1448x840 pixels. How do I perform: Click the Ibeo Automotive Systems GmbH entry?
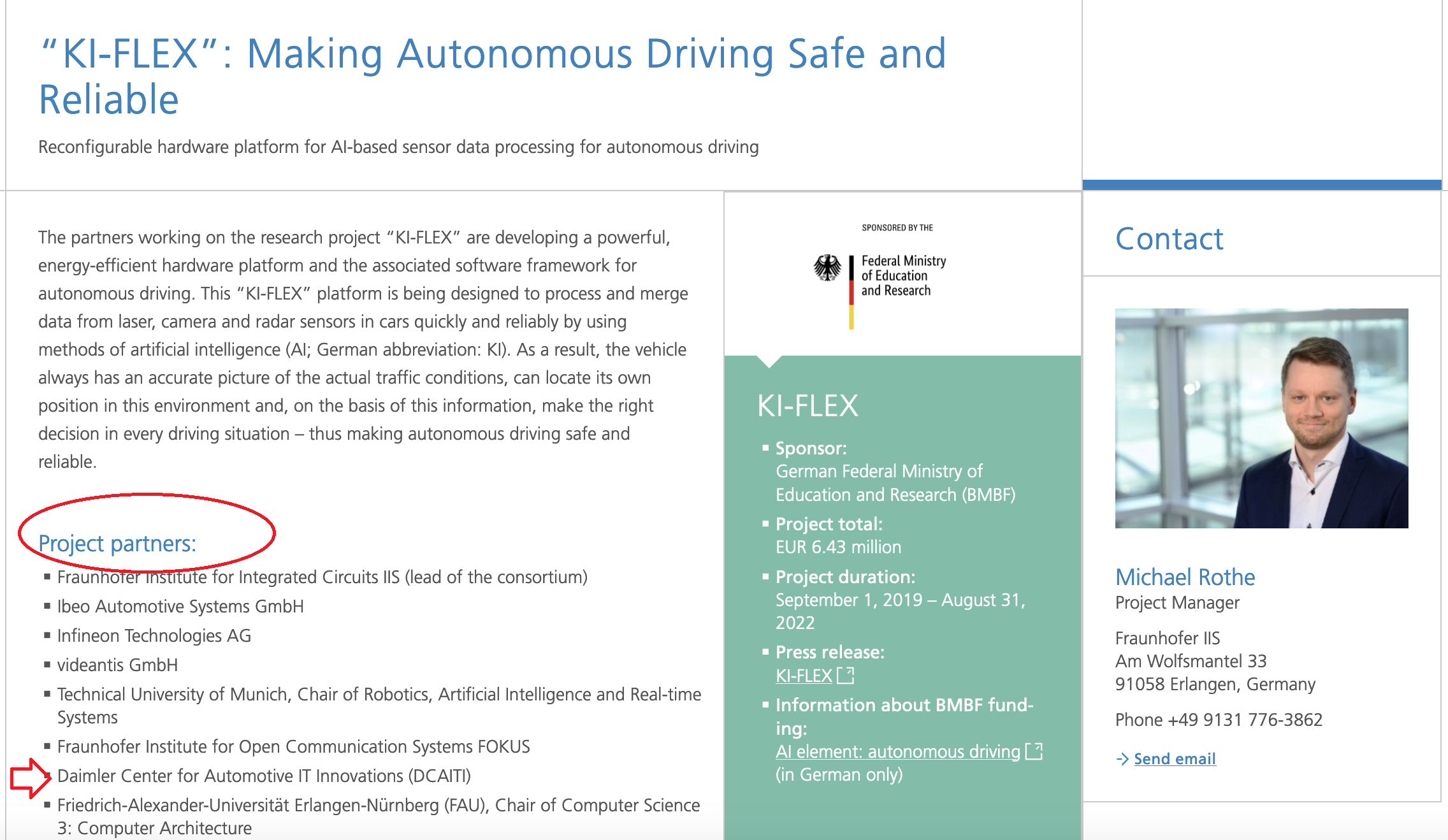pyautogui.click(x=180, y=606)
